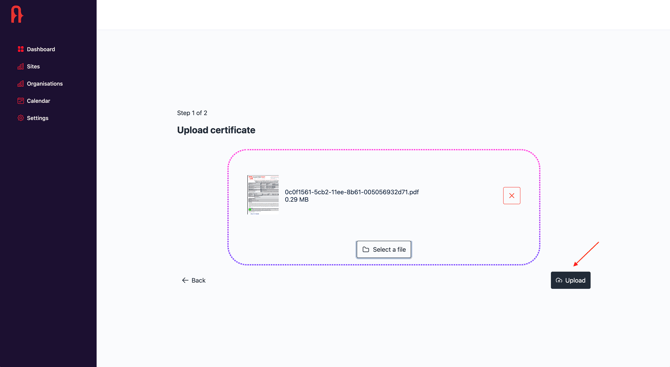
Task: Click the Select a file button
Action: point(384,250)
